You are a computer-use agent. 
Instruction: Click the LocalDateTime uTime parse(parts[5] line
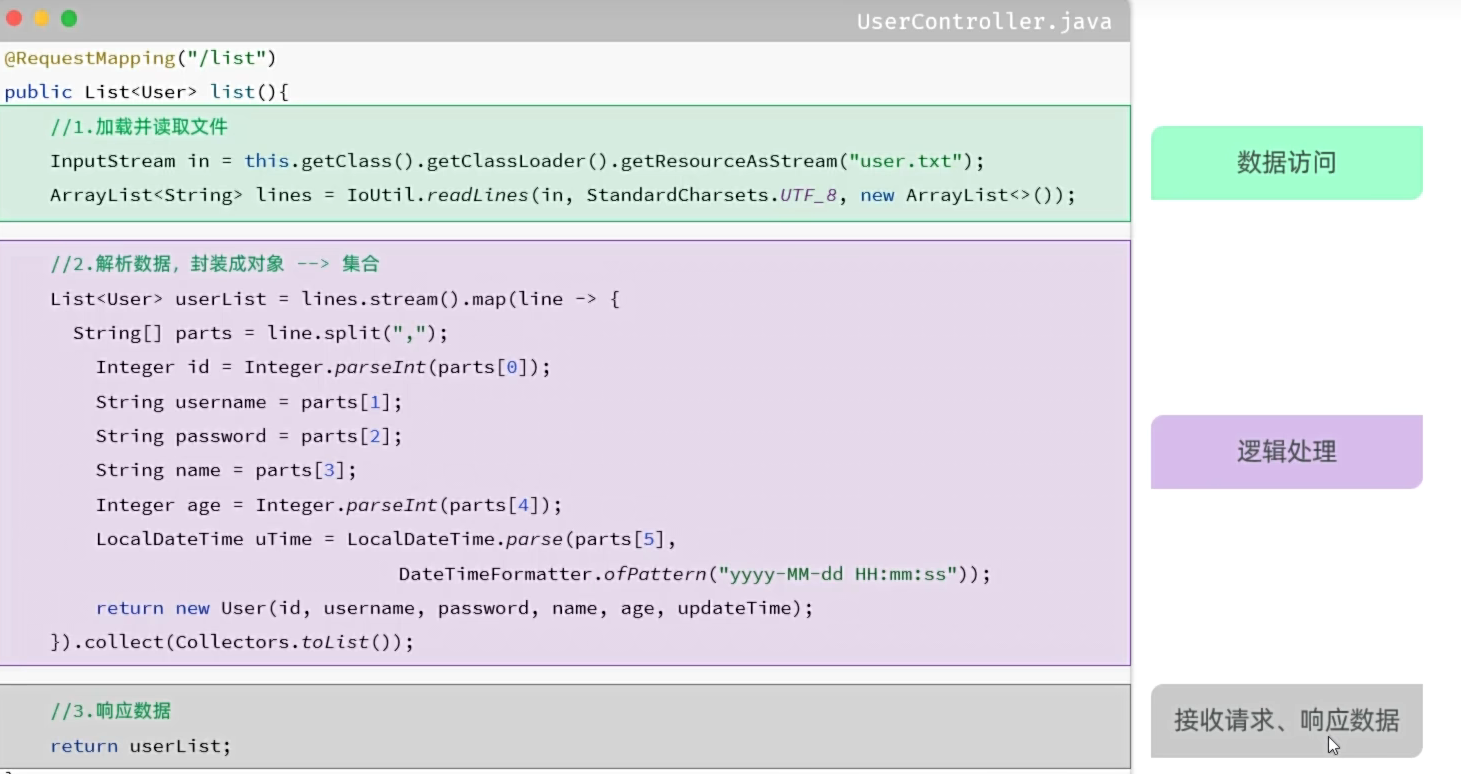click(386, 539)
